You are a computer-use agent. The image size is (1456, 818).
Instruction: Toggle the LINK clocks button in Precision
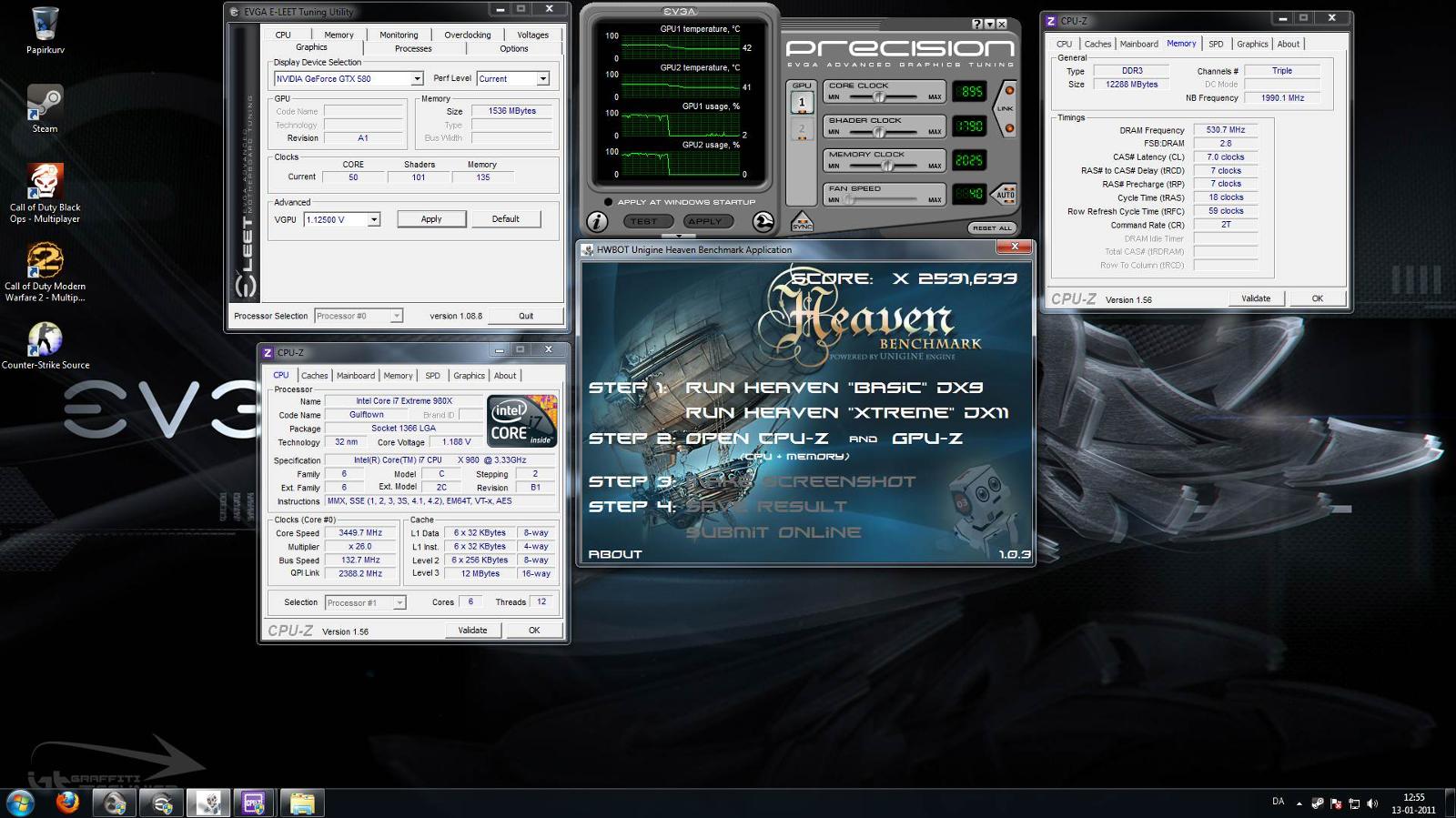(1006, 108)
